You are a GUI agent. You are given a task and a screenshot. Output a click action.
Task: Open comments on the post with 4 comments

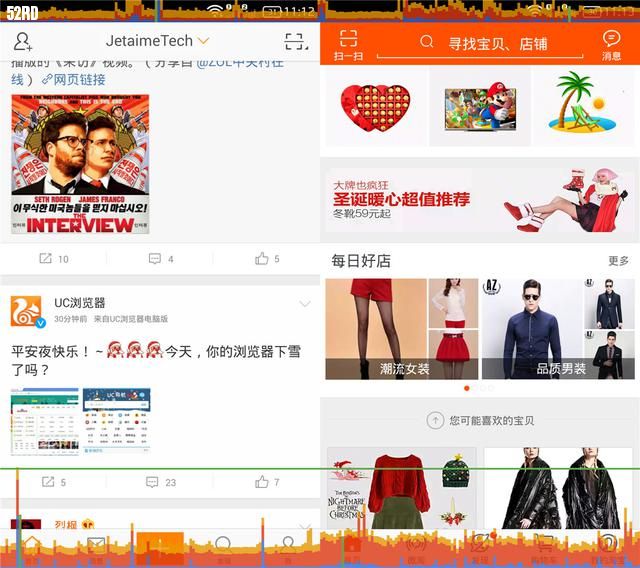(x=161, y=259)
